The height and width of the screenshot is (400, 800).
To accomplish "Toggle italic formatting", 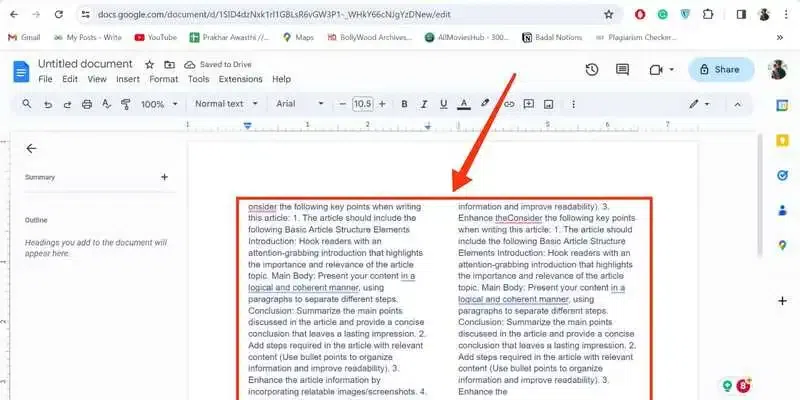I will point(423,104).
